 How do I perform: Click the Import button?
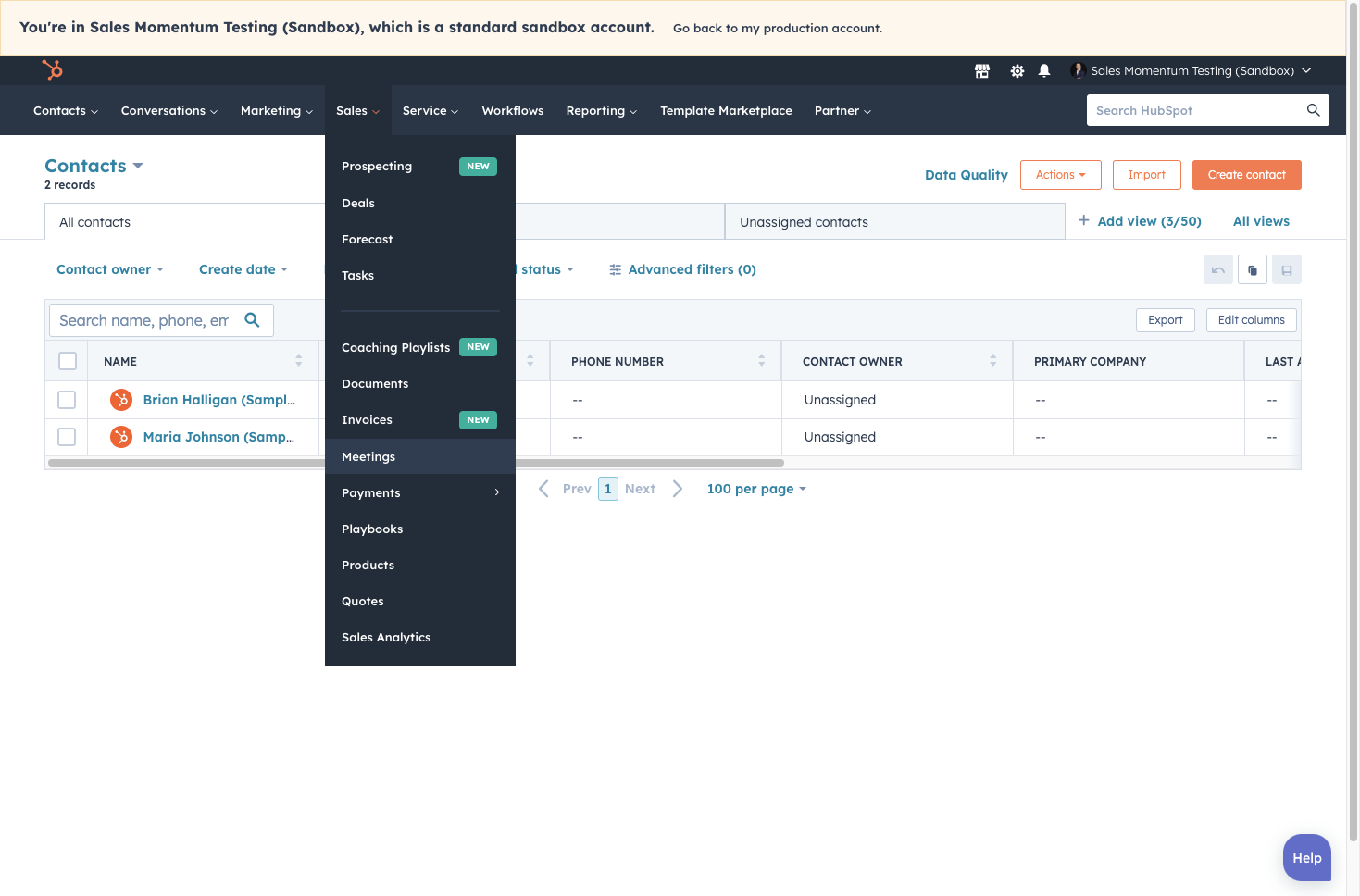click(x=1147, y=175)
